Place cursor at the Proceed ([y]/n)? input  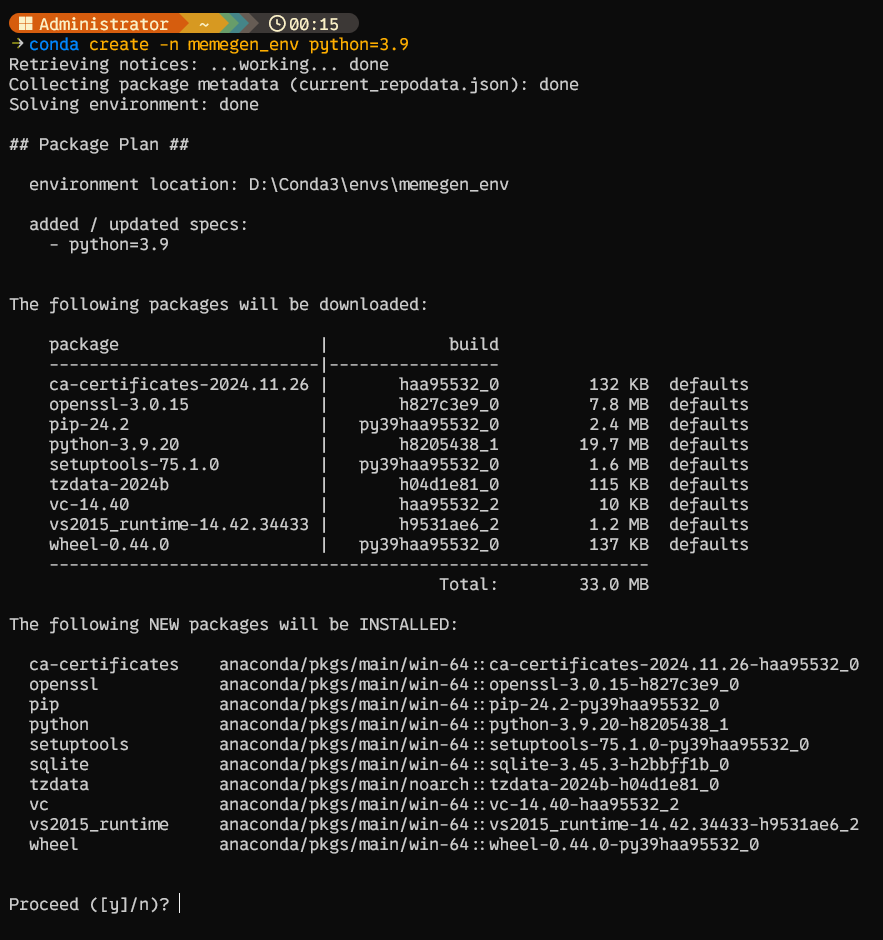point(181,905)
